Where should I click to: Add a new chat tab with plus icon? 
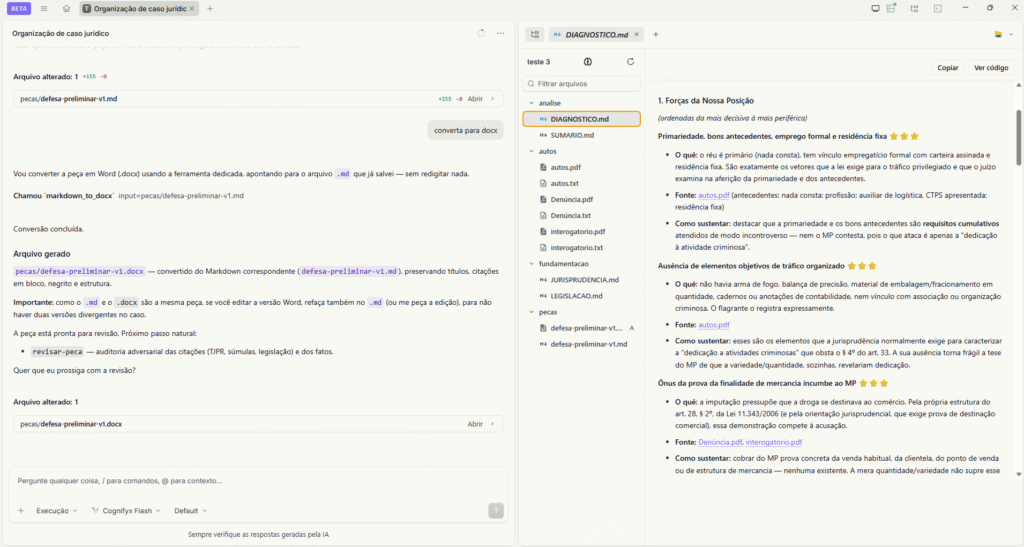point(210,8)
